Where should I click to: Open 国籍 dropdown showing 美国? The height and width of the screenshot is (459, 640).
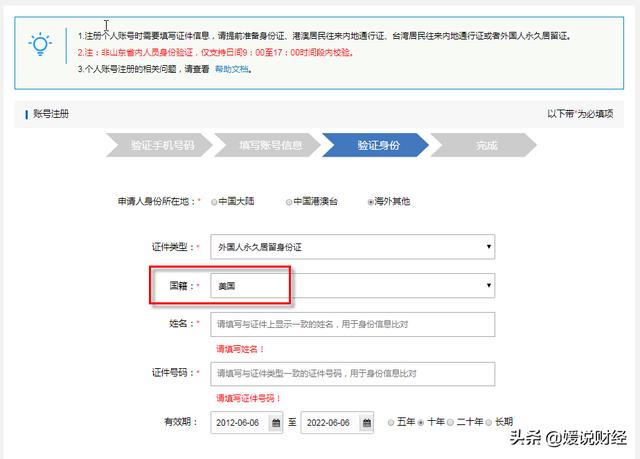(x=353, y=286)
